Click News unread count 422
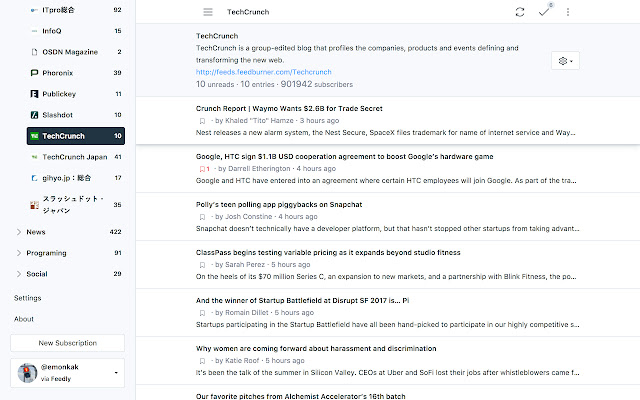Viewport: 640px width, 400px height. click(x=116, y=232)
